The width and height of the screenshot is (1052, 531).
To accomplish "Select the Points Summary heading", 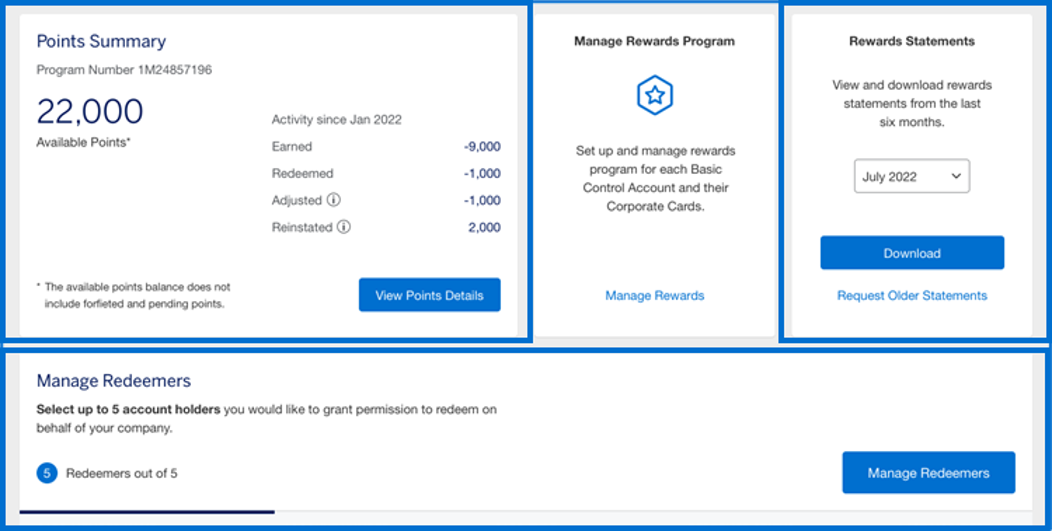I will [101, 41].
